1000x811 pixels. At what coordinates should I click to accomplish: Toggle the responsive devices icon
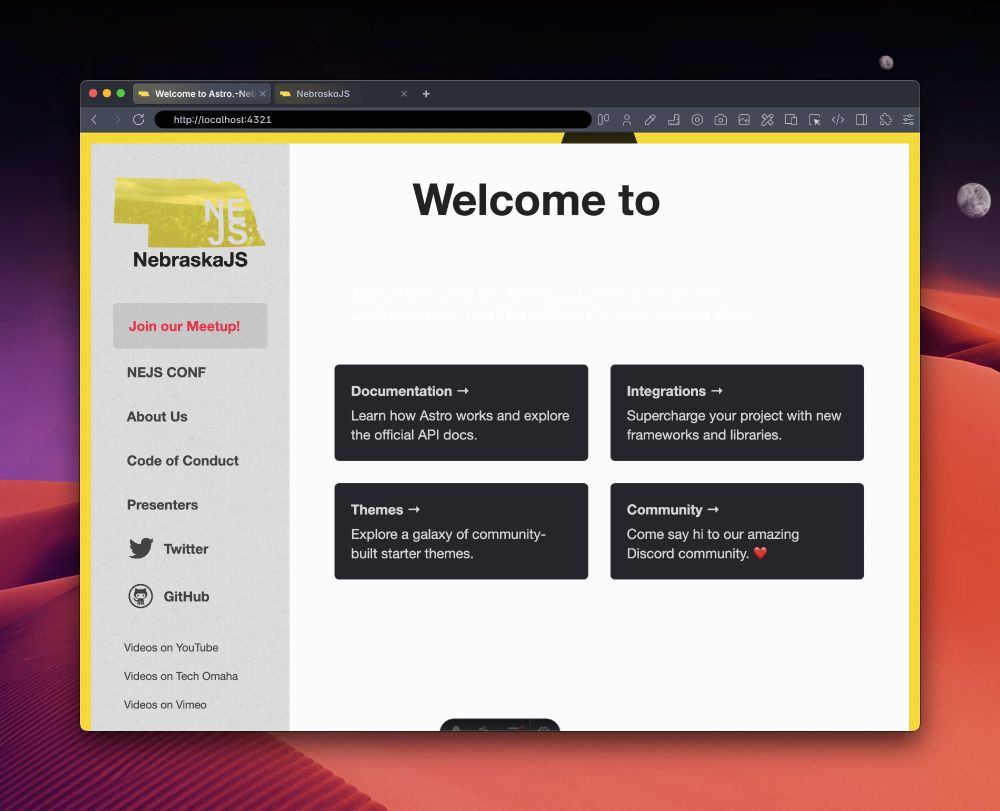point(791,119)
